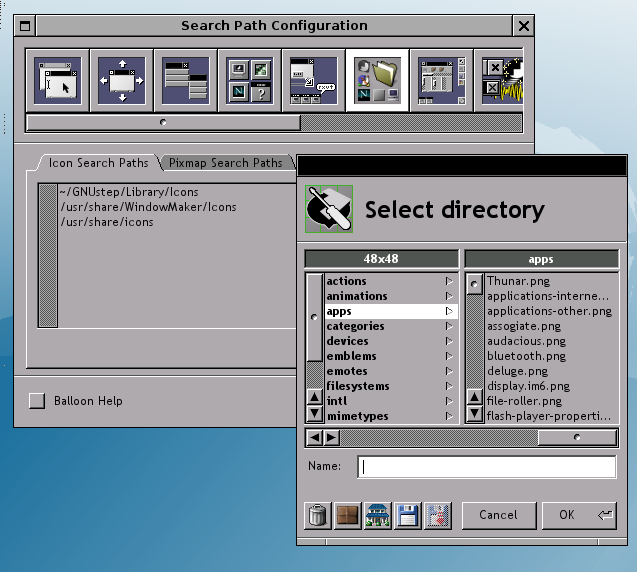Switch to Pixmap Search Paths tab
The width and height of the screenshot is (637, 572).
pyautogui.click(x=225, y=163)
